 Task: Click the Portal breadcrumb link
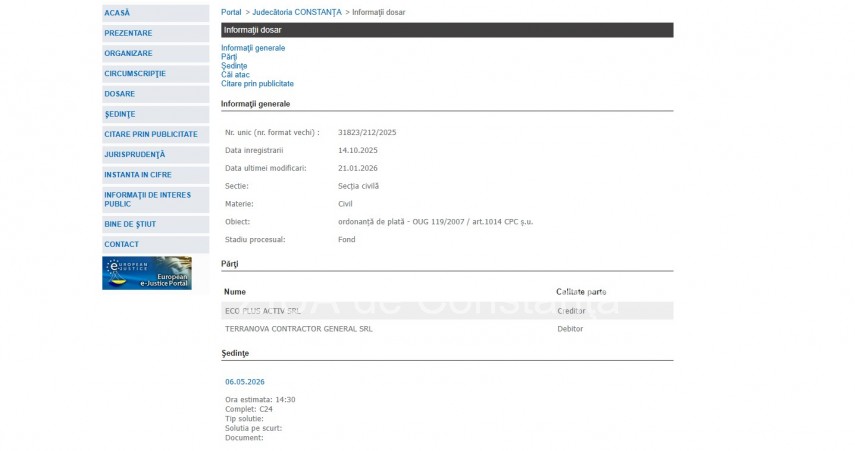point(231,12)
